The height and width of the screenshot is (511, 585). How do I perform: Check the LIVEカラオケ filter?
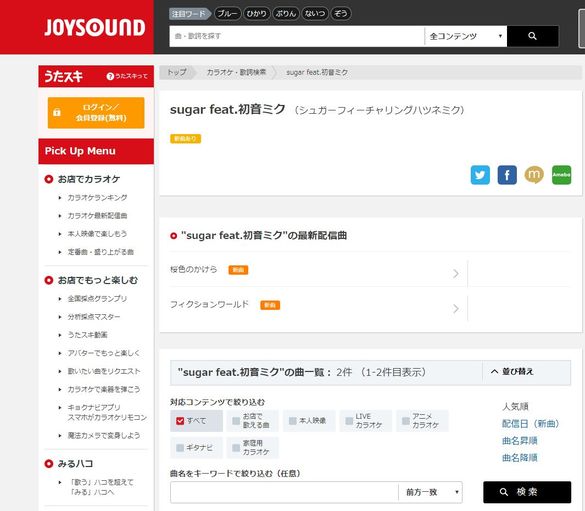click(x=349, y=421)
